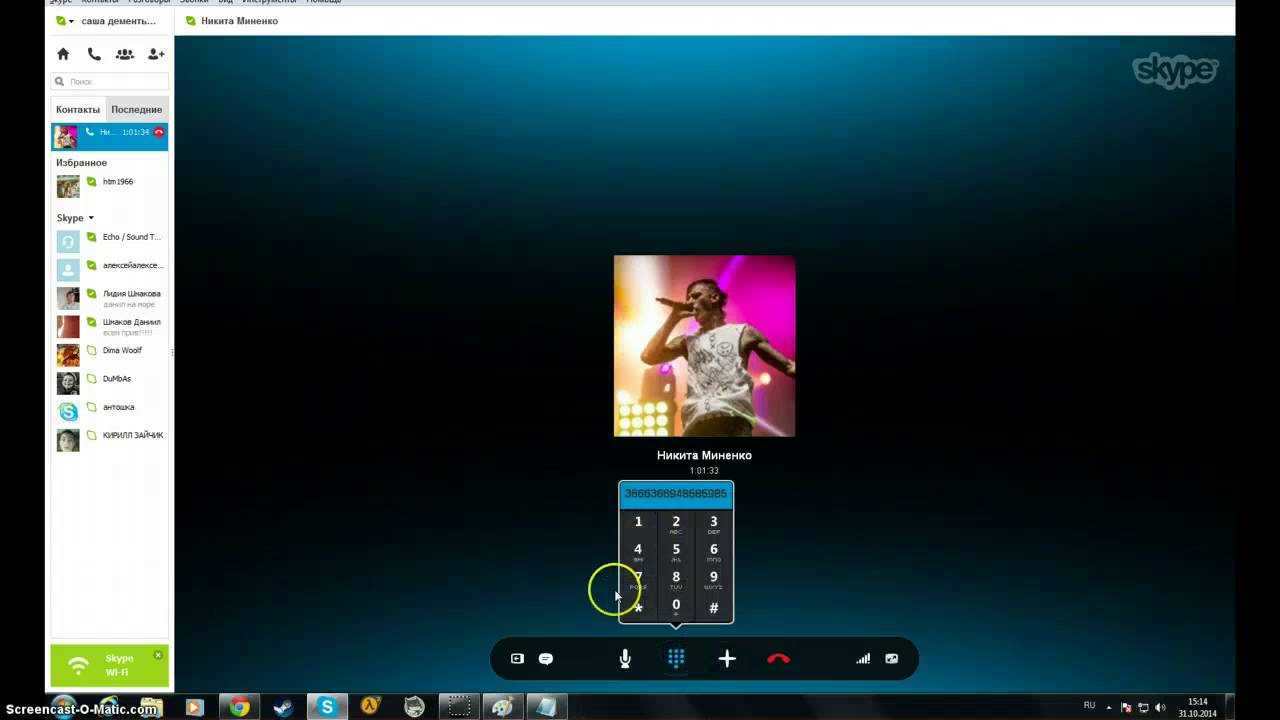The image size is (1280, 720).
Task: Open Steam from taskbar
Action: pyautogui.click(x=283, y=707)
